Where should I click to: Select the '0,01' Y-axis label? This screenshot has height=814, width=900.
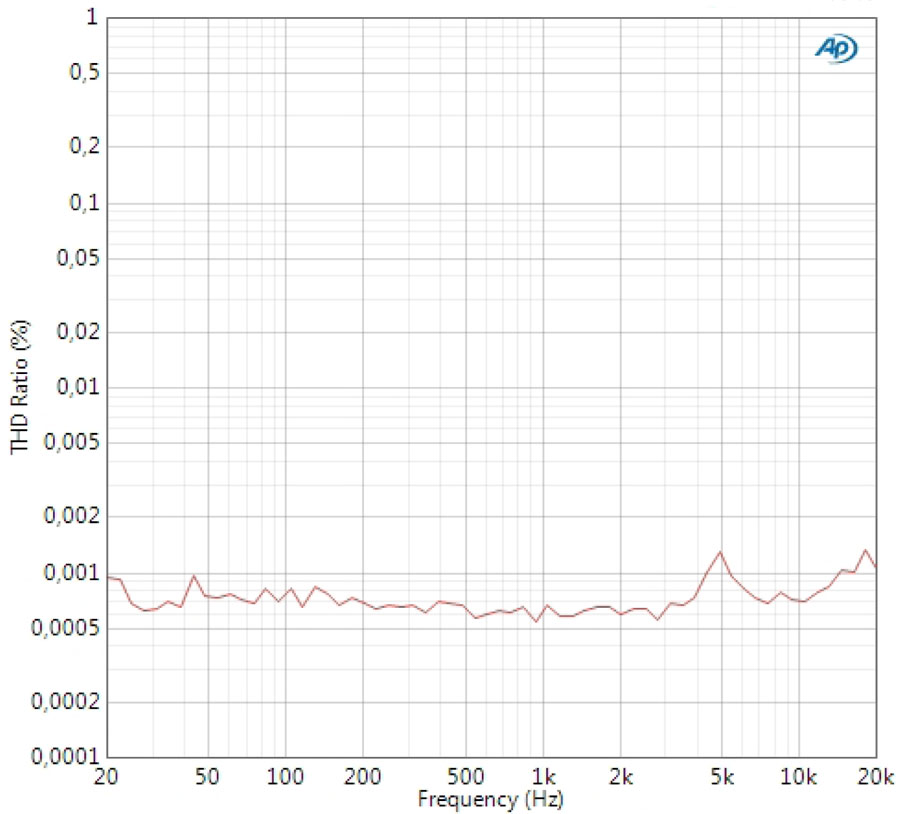78,387
